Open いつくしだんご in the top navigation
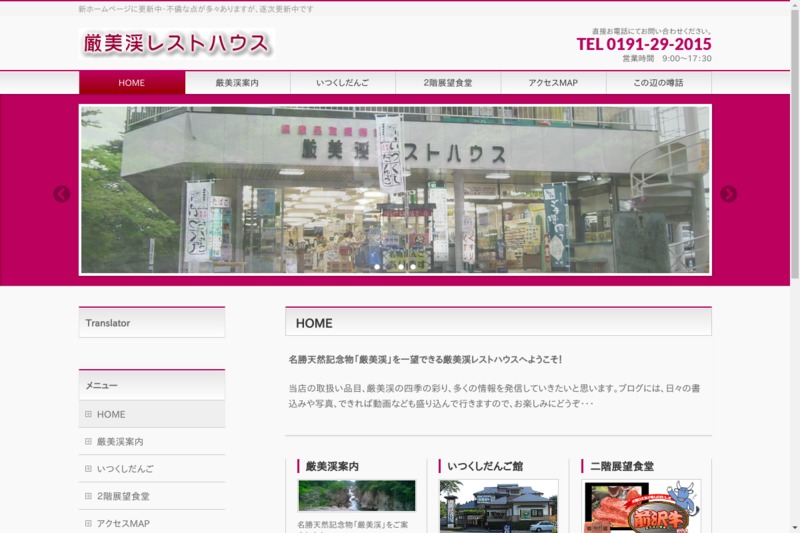800x533 pixels. coord(343,83)
